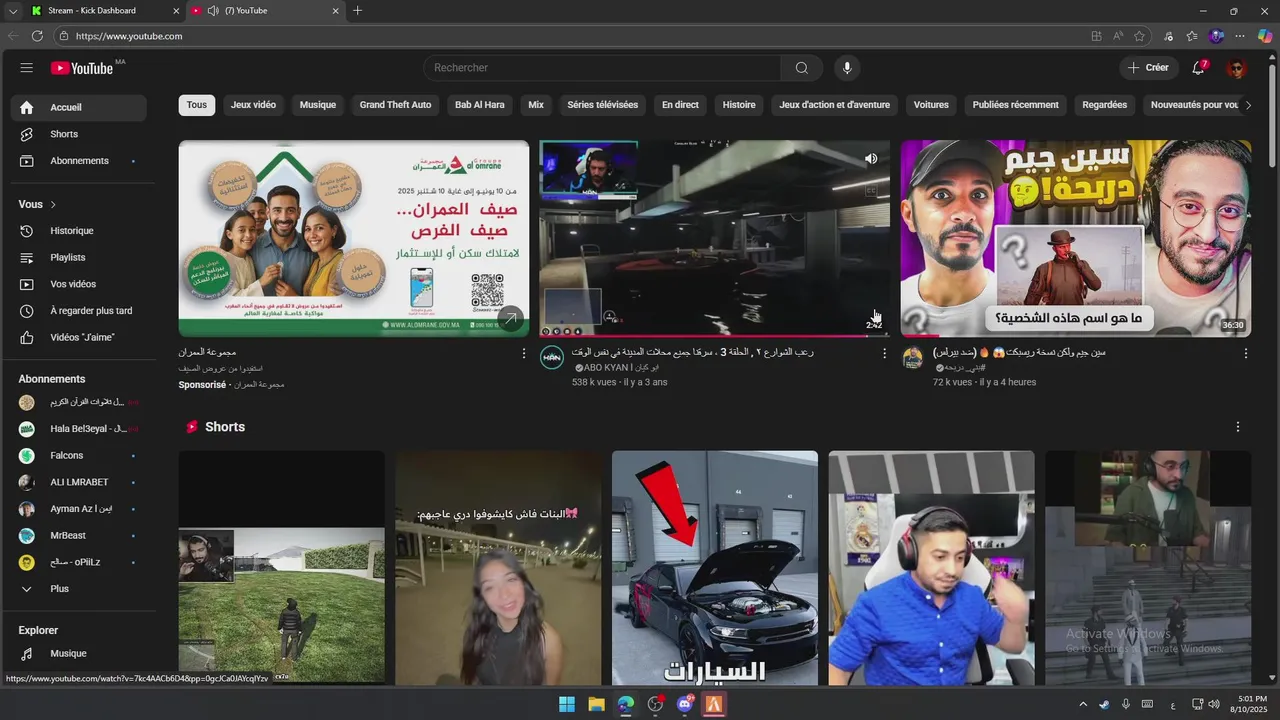The height and width of the screenshot is (720, 1280).
Task: Show next filter chips with arrow
Action: click(1247, 105)
